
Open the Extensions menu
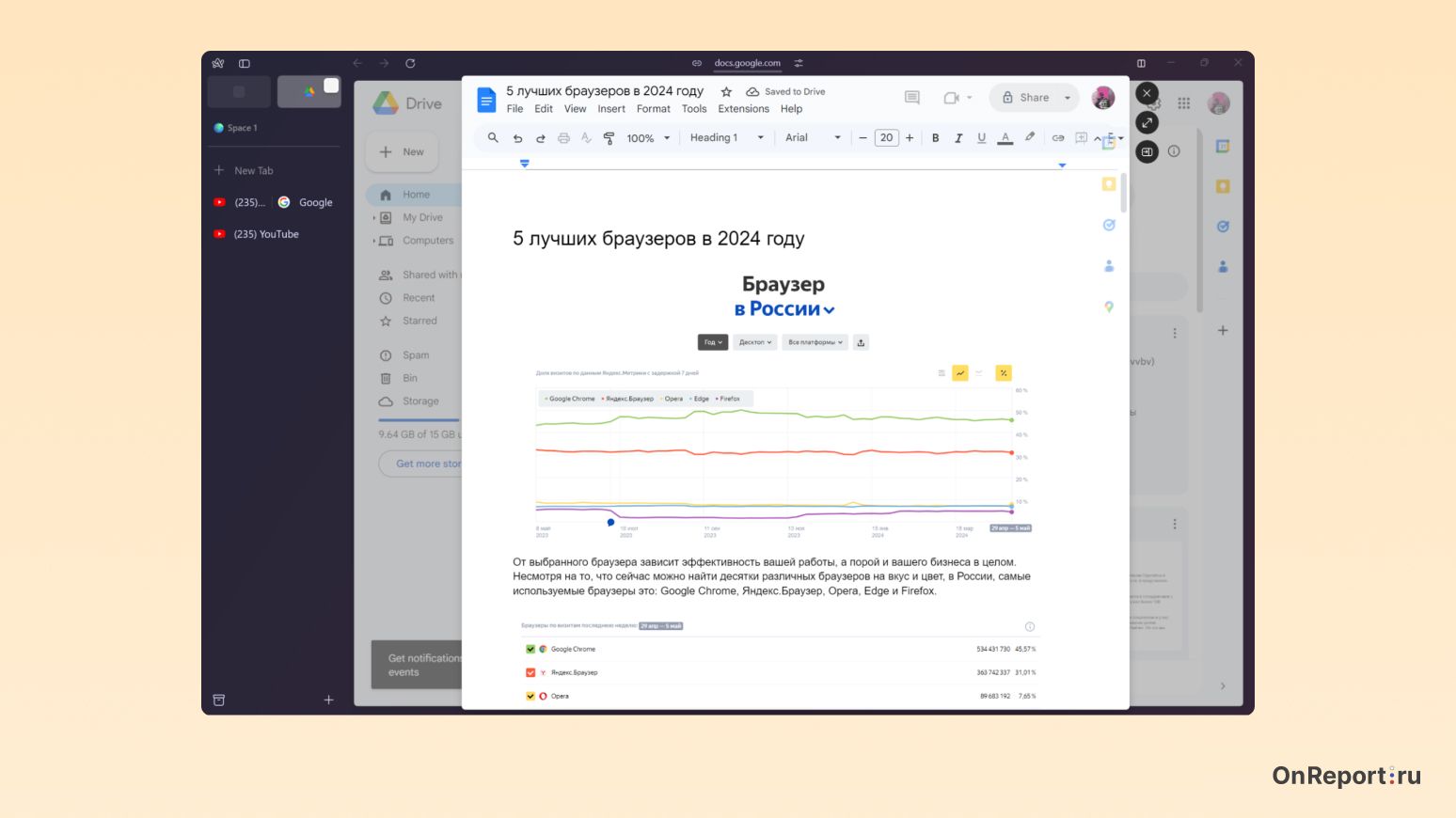[744, 109]
